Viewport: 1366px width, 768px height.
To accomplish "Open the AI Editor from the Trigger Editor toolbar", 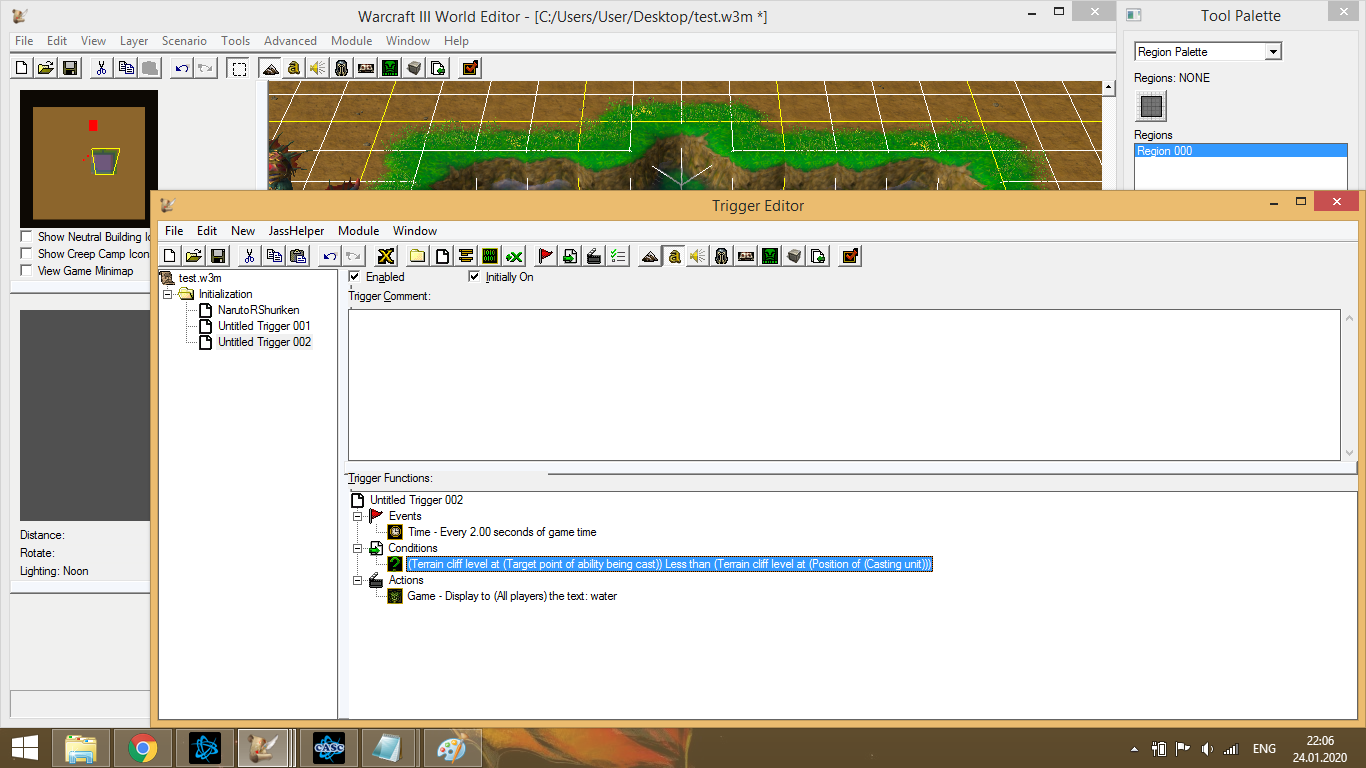I will 770,256.
